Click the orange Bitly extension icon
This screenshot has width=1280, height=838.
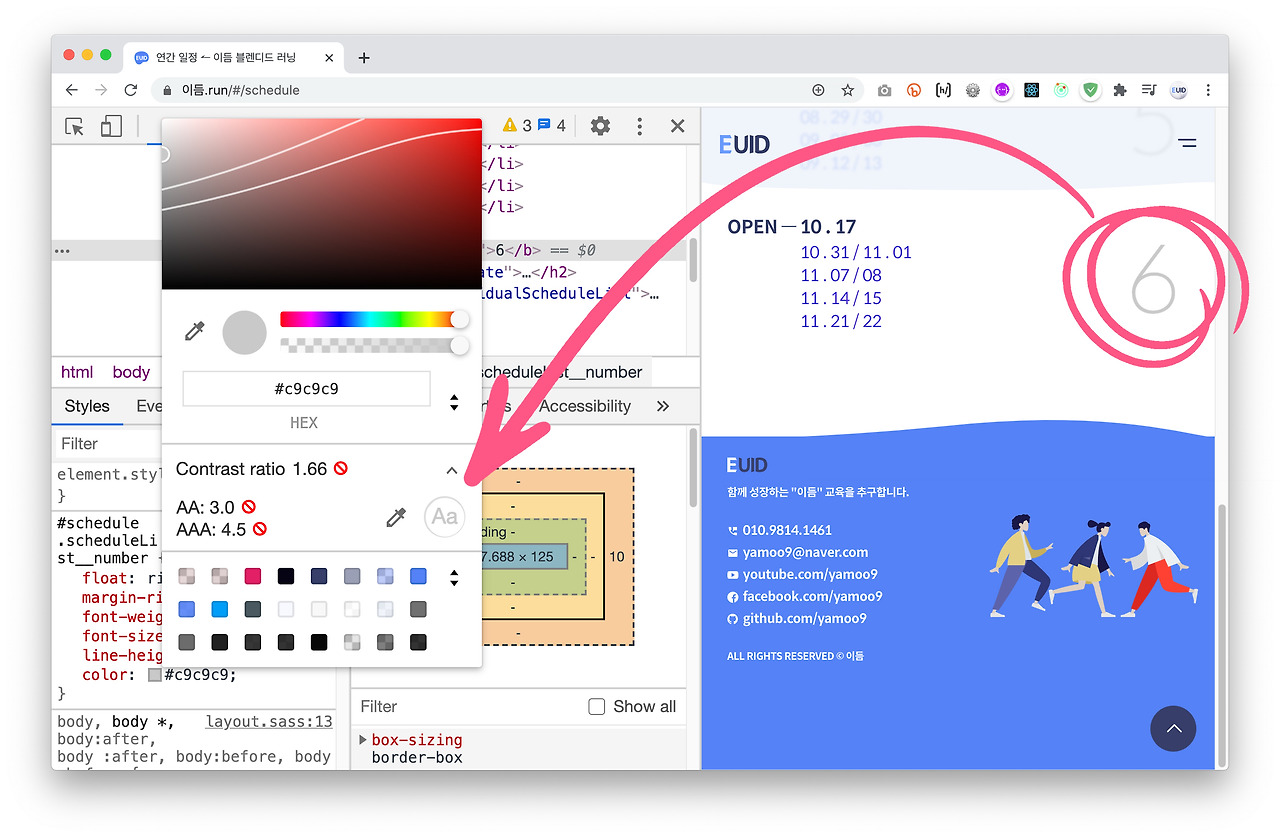(913, 90)
